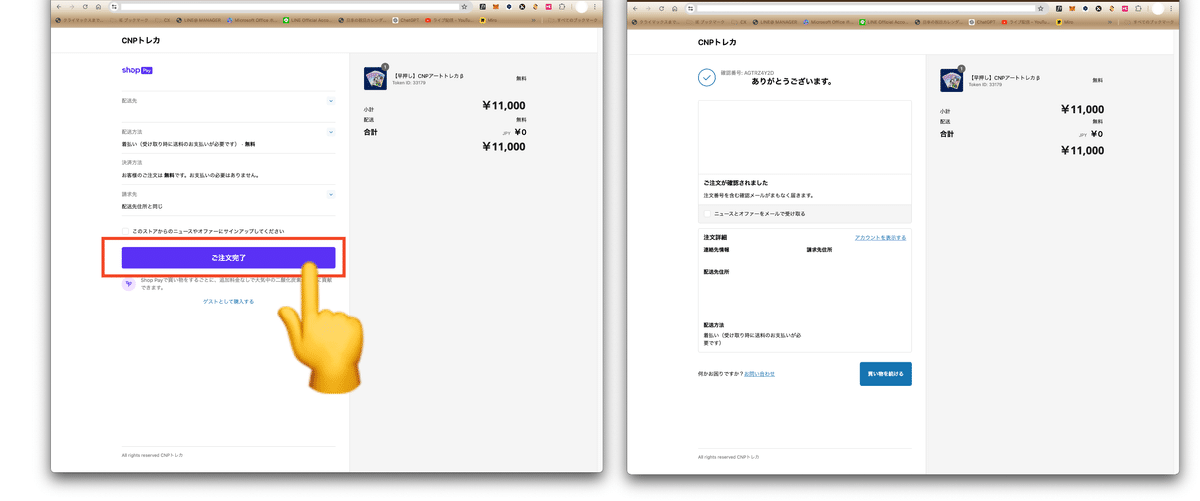
Task: Click the order confirmation map area in right window
Action: pos(805,137)
